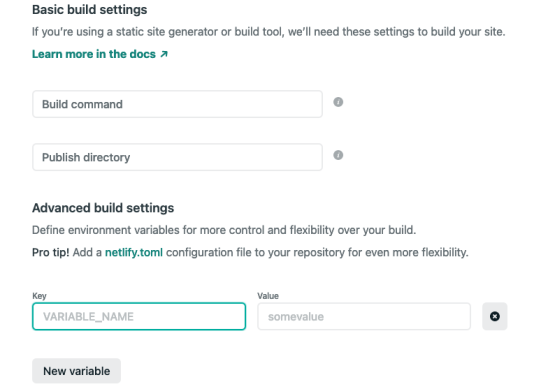
Task: Focus the Build command field
Action: [177, 104]
